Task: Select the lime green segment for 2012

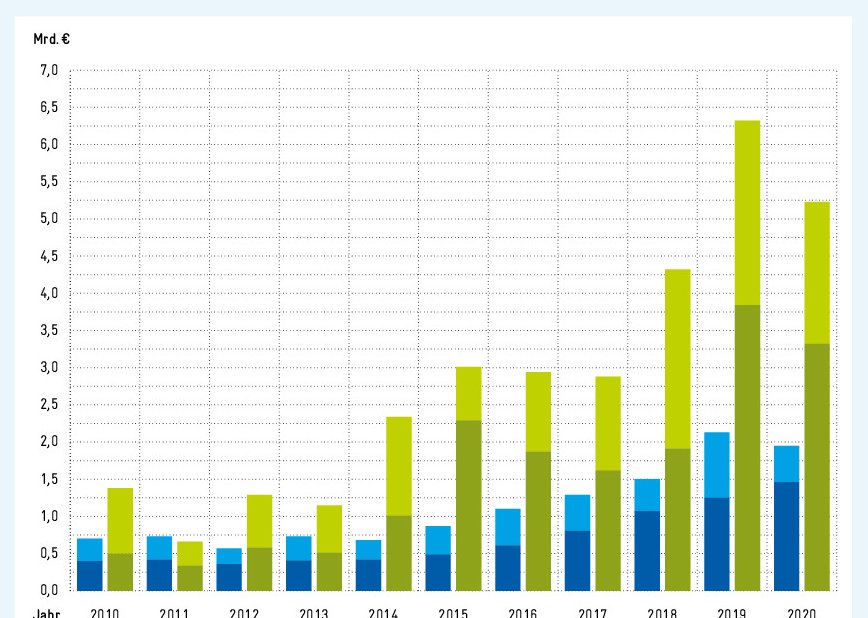Action: (259, 521)
